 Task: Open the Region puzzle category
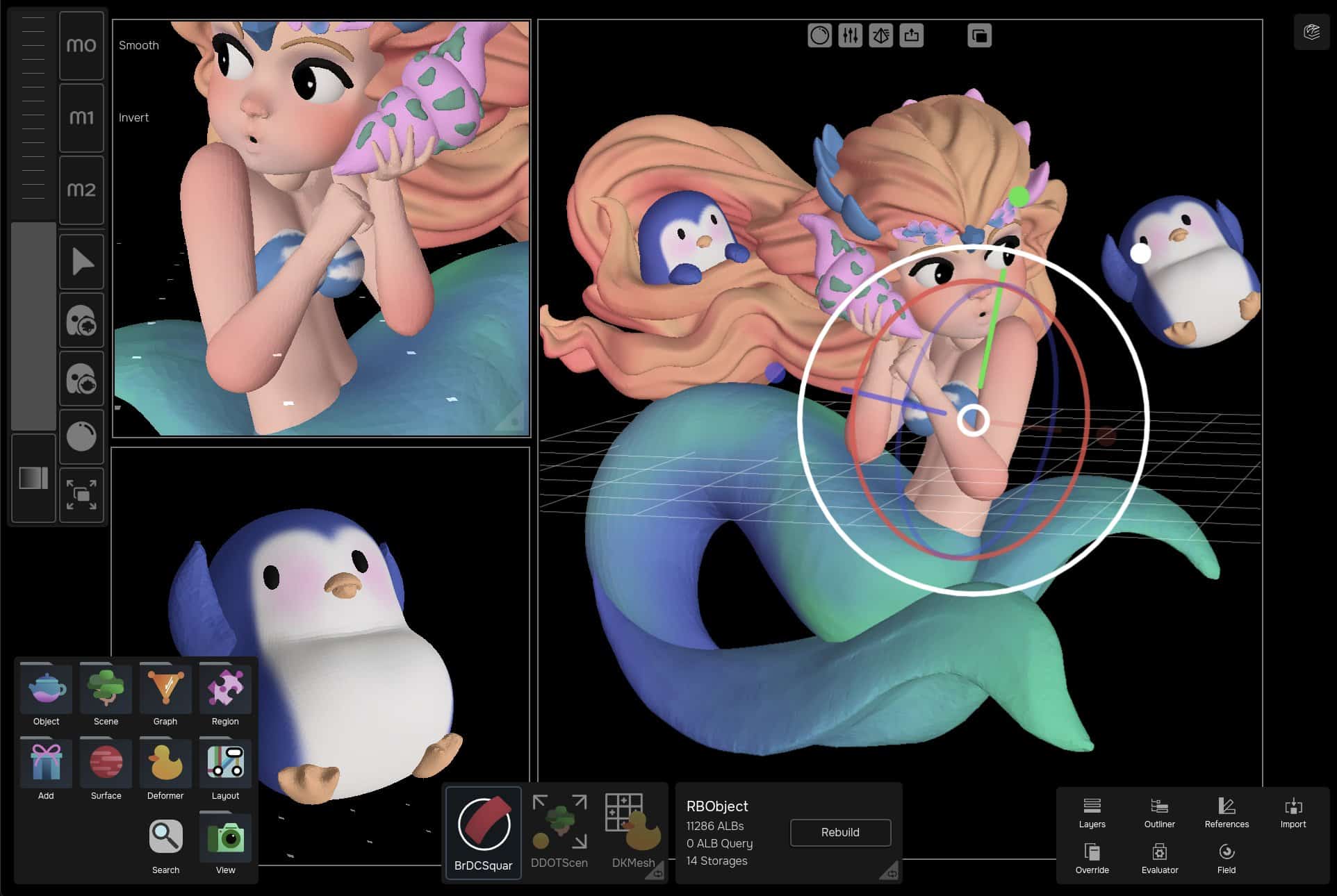225,695
